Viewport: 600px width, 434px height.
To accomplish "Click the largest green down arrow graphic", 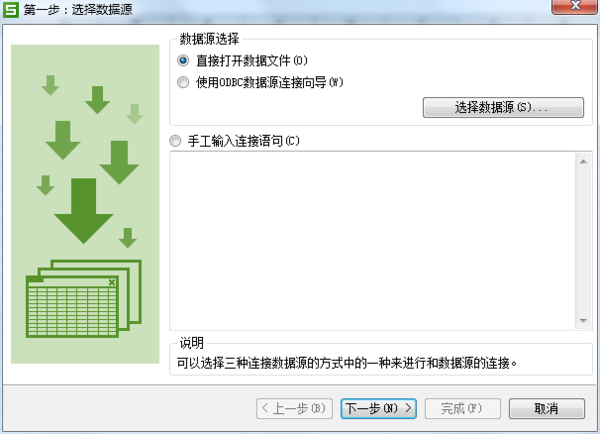I will (x=83, y=211).
